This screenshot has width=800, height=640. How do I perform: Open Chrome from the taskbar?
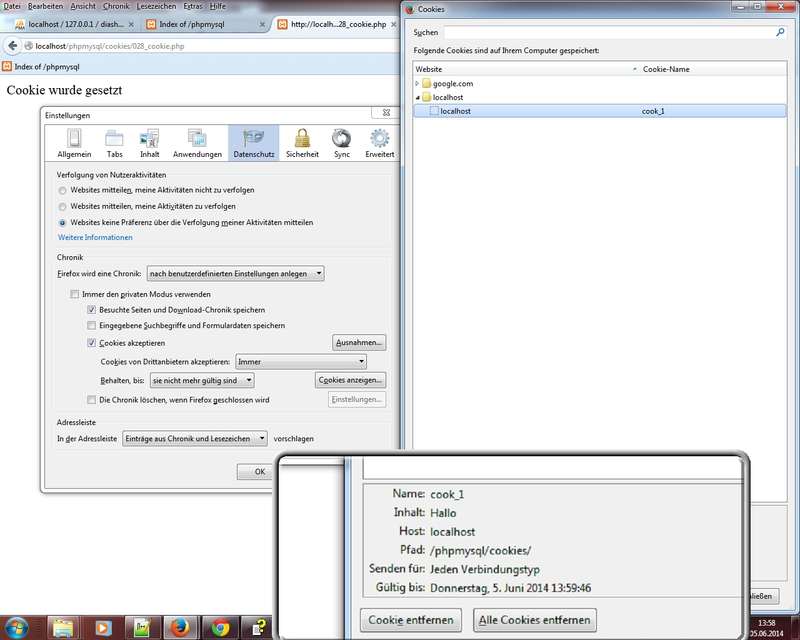(x=220, y=627)
